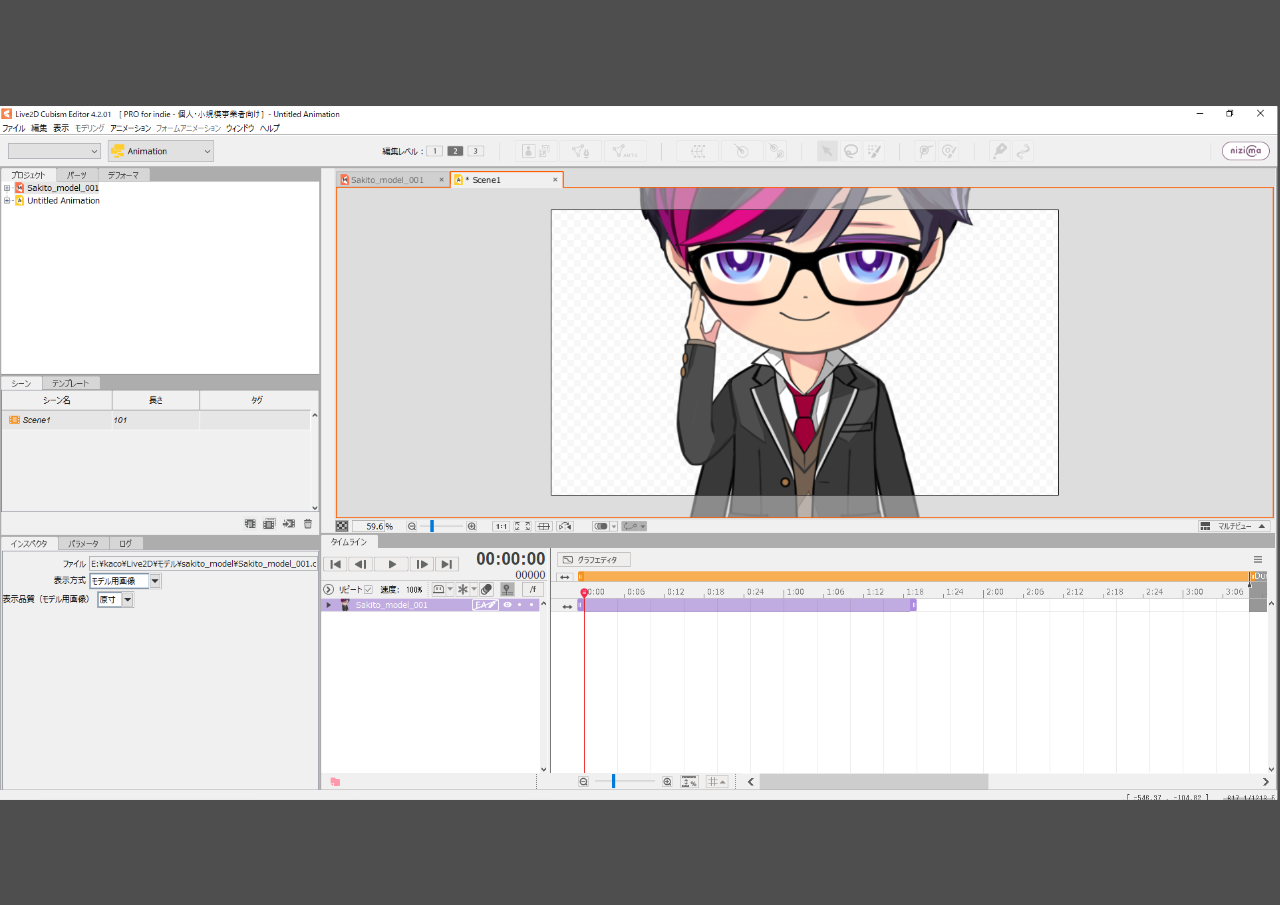1280x905 pixels.
Task: Set edit level to 1
Action: coord(434,151)
